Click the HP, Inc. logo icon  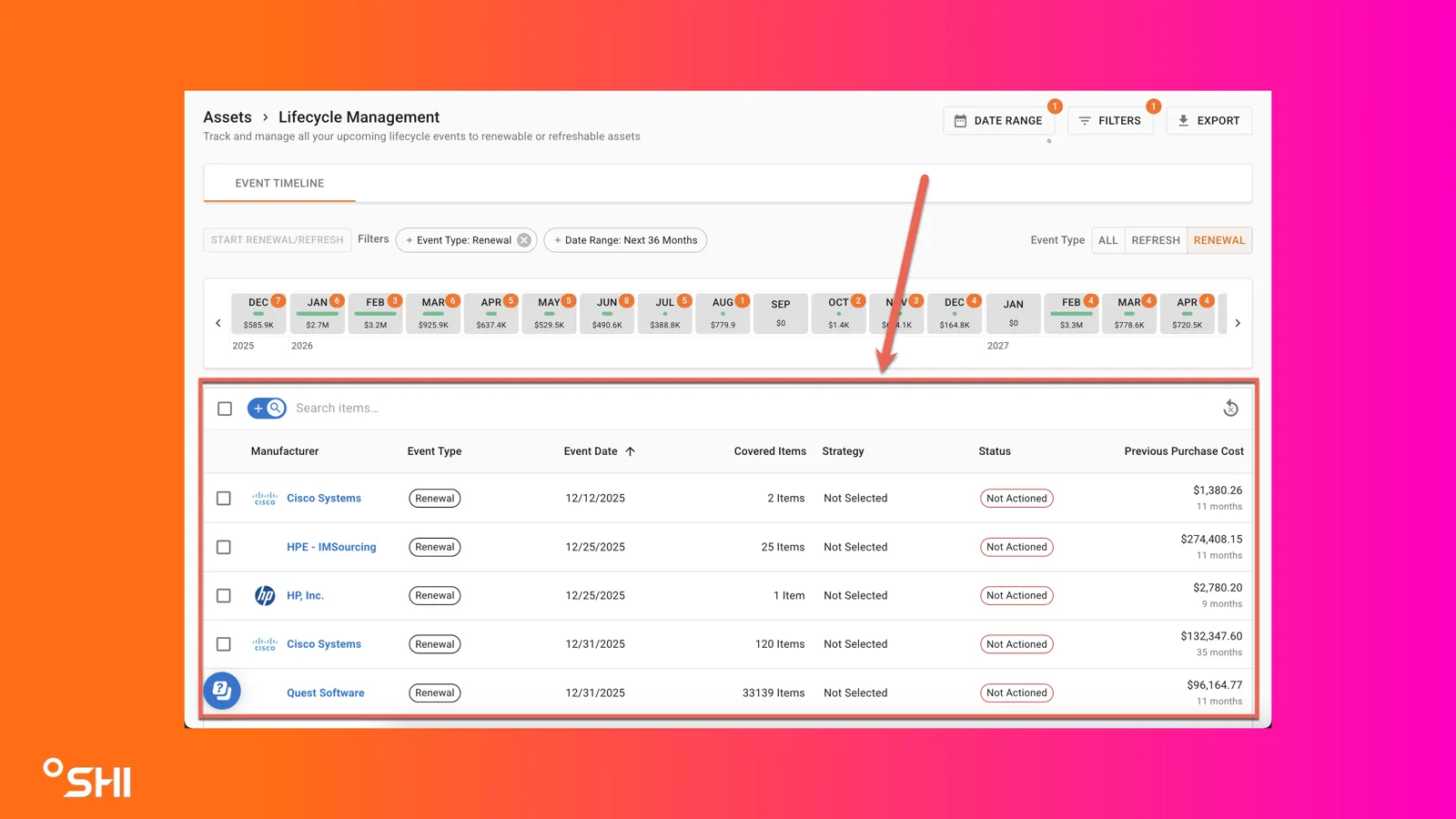[x=265, y=596]
